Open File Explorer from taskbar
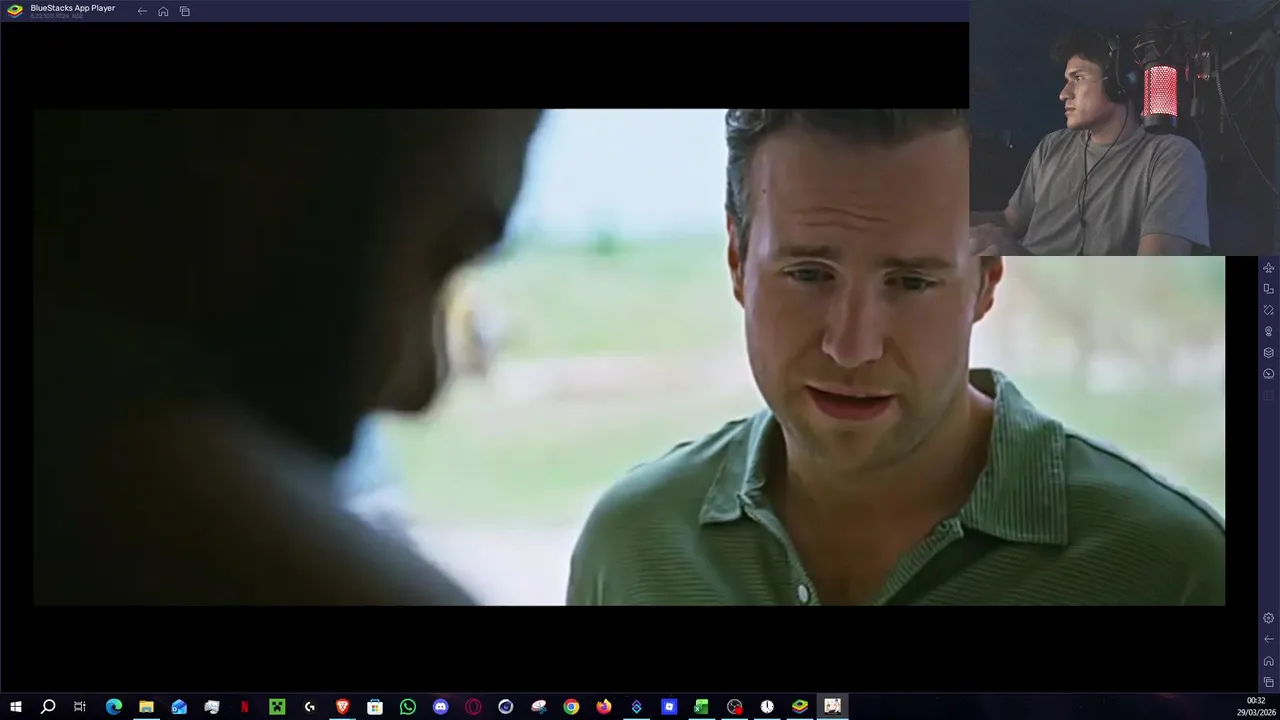Viewport: 1280px width, 720px height. pyautogui.click(x=146, y=707)
